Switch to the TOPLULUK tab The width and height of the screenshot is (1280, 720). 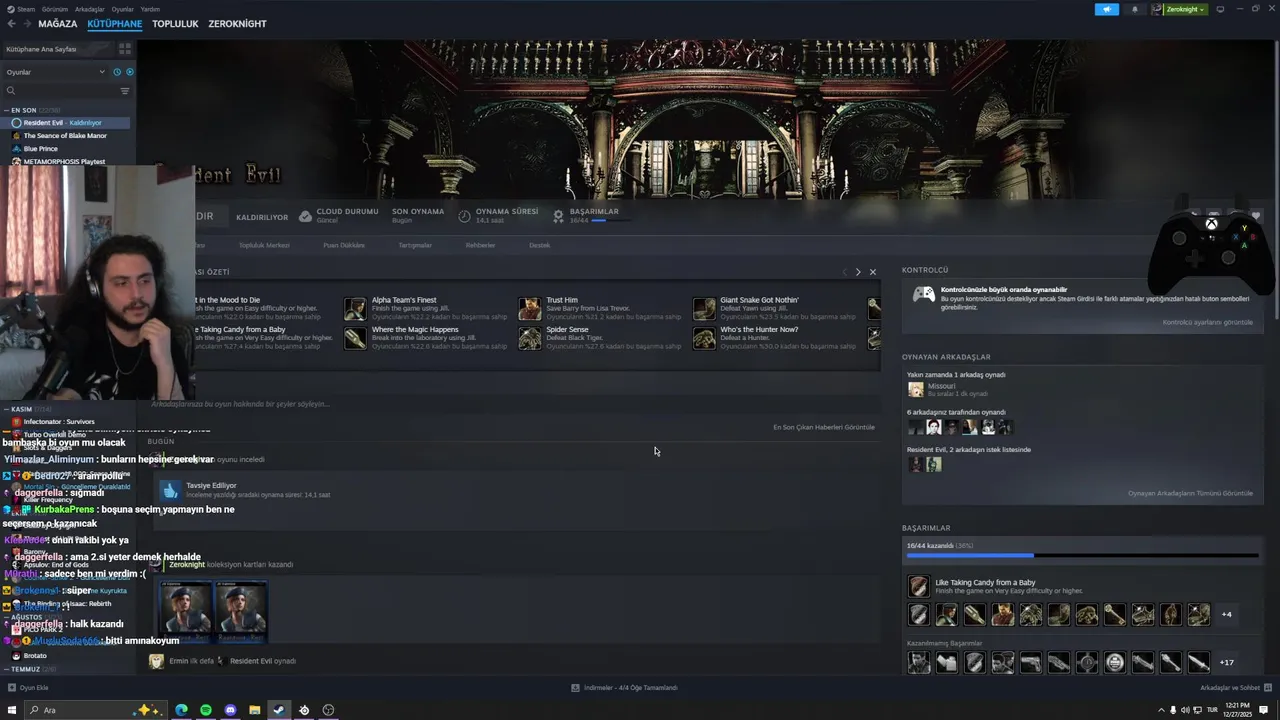(175, 23)
